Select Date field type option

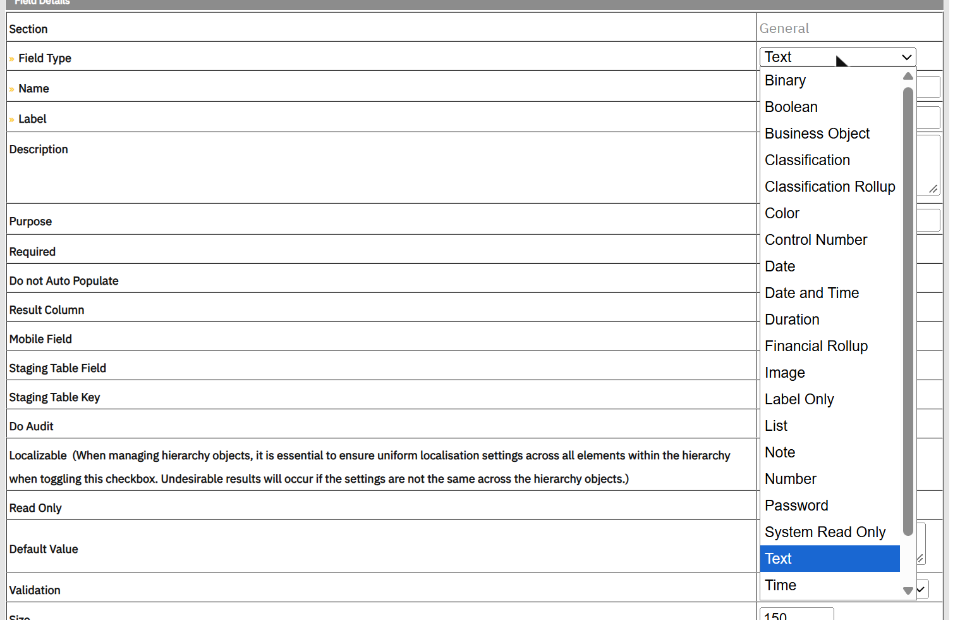tap(830, 267)
